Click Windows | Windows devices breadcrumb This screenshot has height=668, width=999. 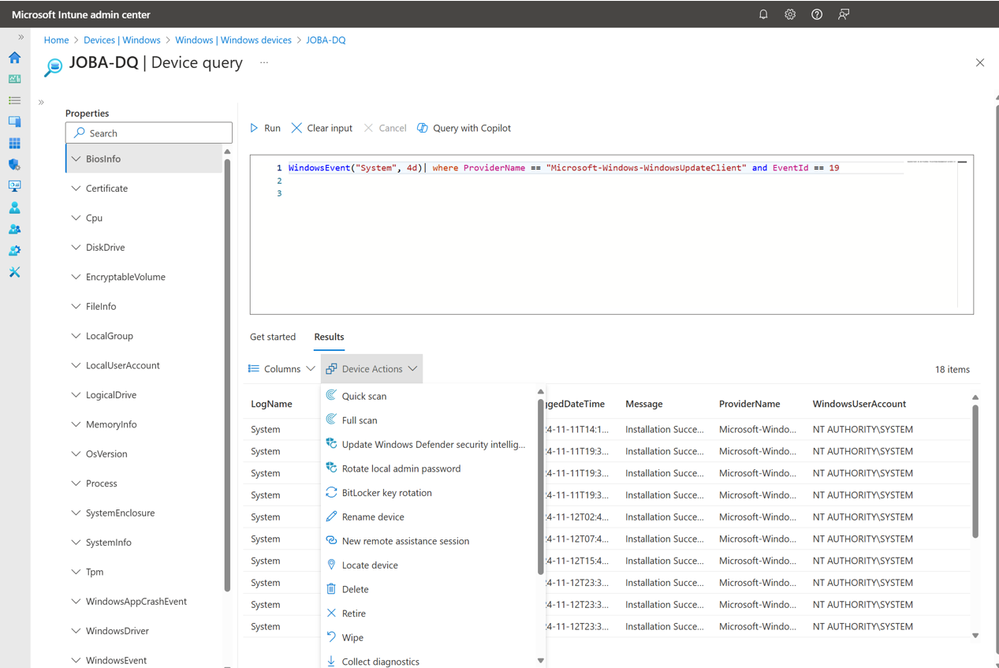coord(233,40)
